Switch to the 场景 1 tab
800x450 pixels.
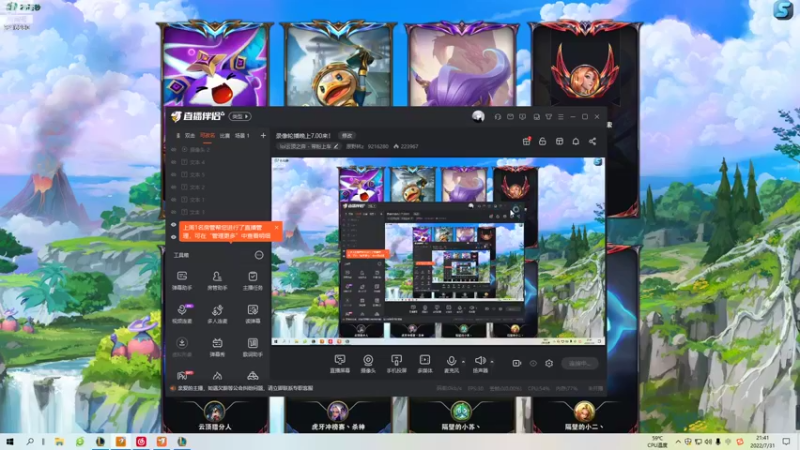242,136
